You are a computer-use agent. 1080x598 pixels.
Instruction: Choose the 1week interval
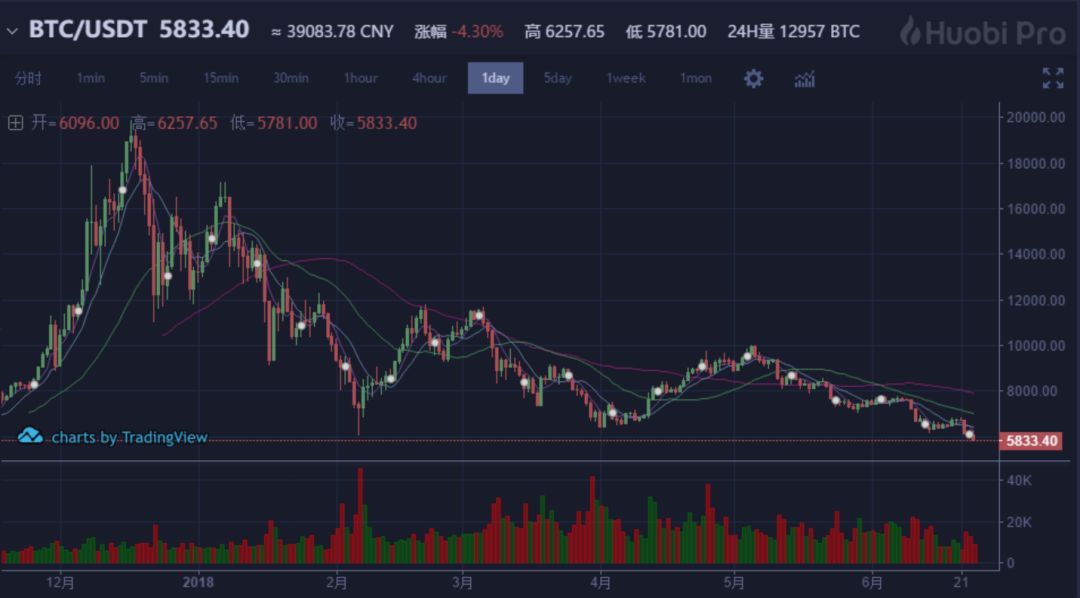coord(625,78)
